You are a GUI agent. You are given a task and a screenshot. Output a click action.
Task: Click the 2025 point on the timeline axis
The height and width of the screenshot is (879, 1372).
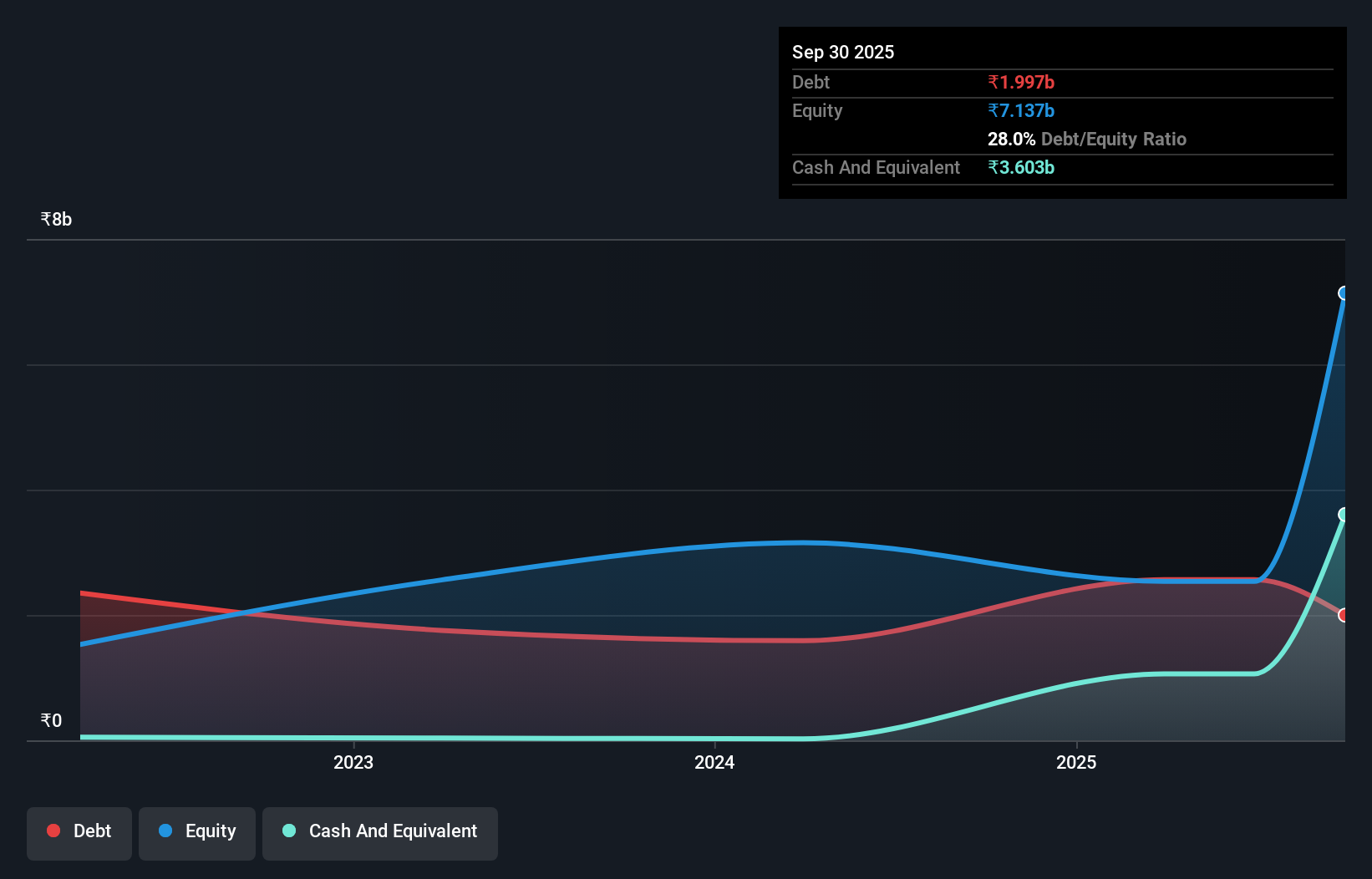pos(1077,762)
